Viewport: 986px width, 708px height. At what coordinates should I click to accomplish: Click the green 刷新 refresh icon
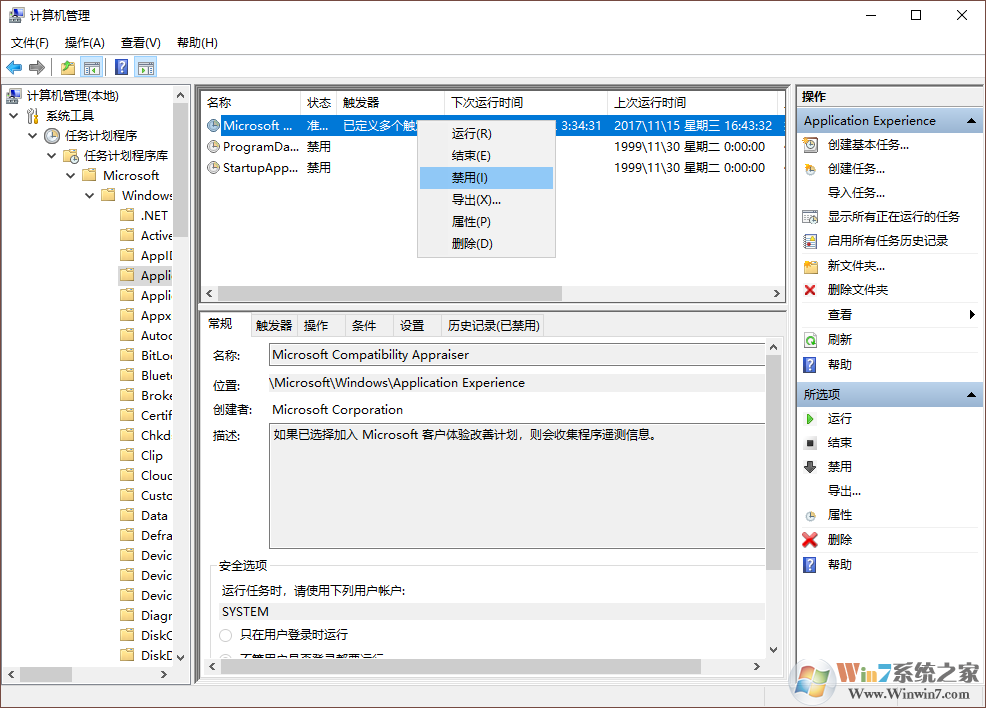pos(808,339)
